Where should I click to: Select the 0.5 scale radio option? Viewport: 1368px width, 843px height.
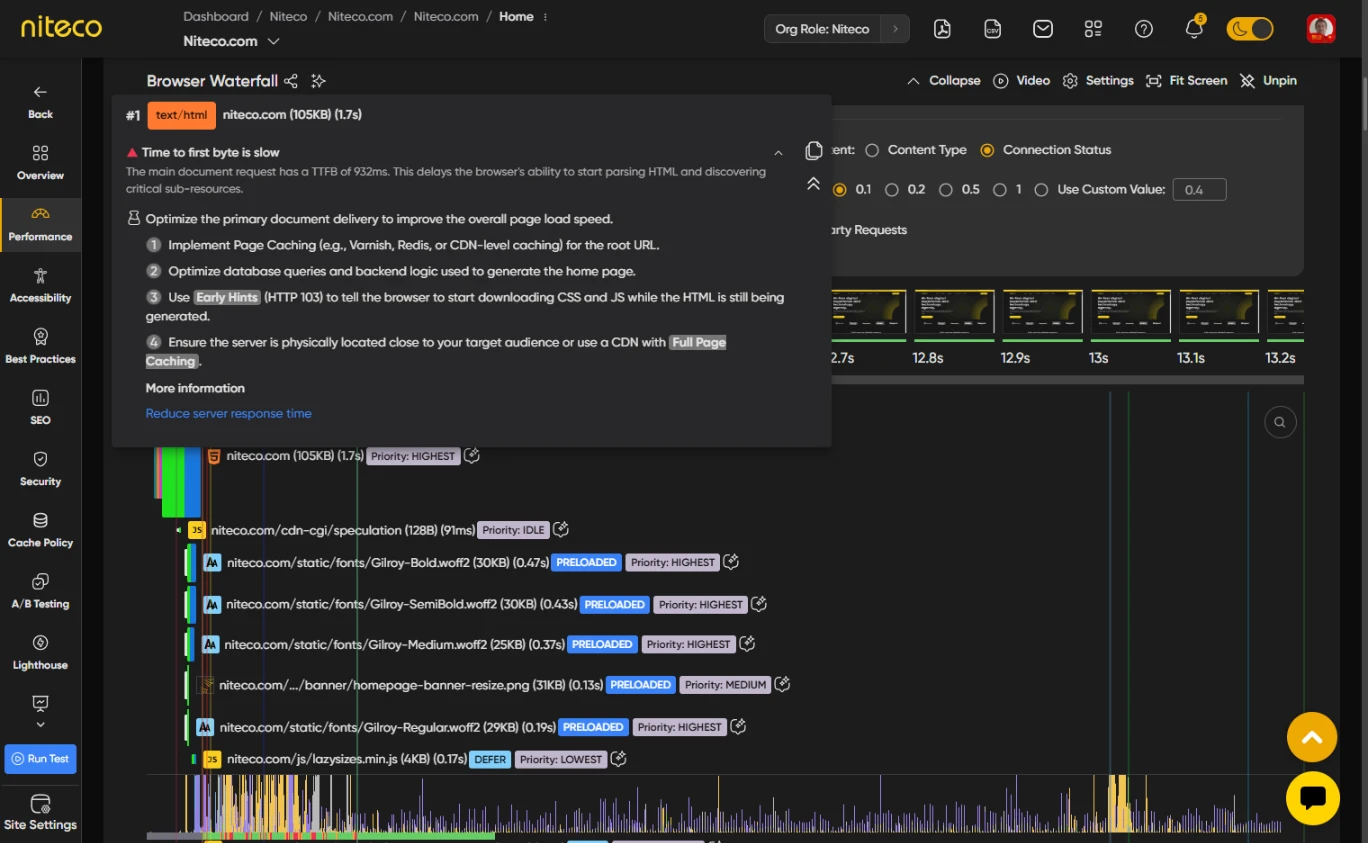coord(946,190)
